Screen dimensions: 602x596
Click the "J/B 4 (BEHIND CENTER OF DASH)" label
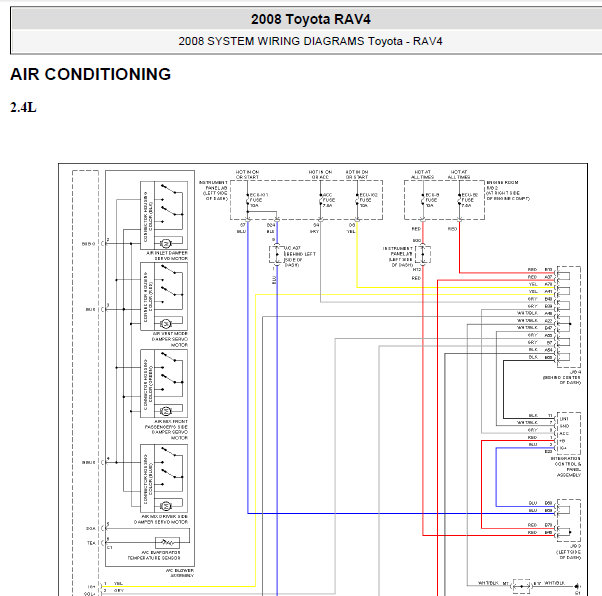(x=562, y=377)
